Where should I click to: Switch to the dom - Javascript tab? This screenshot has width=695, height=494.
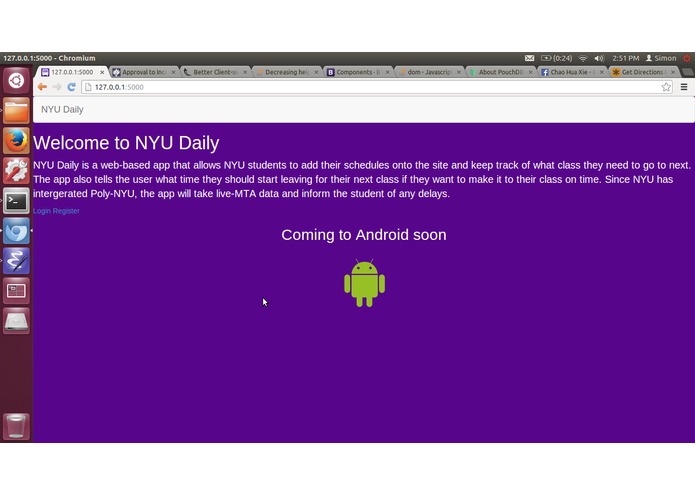(429, 72)
